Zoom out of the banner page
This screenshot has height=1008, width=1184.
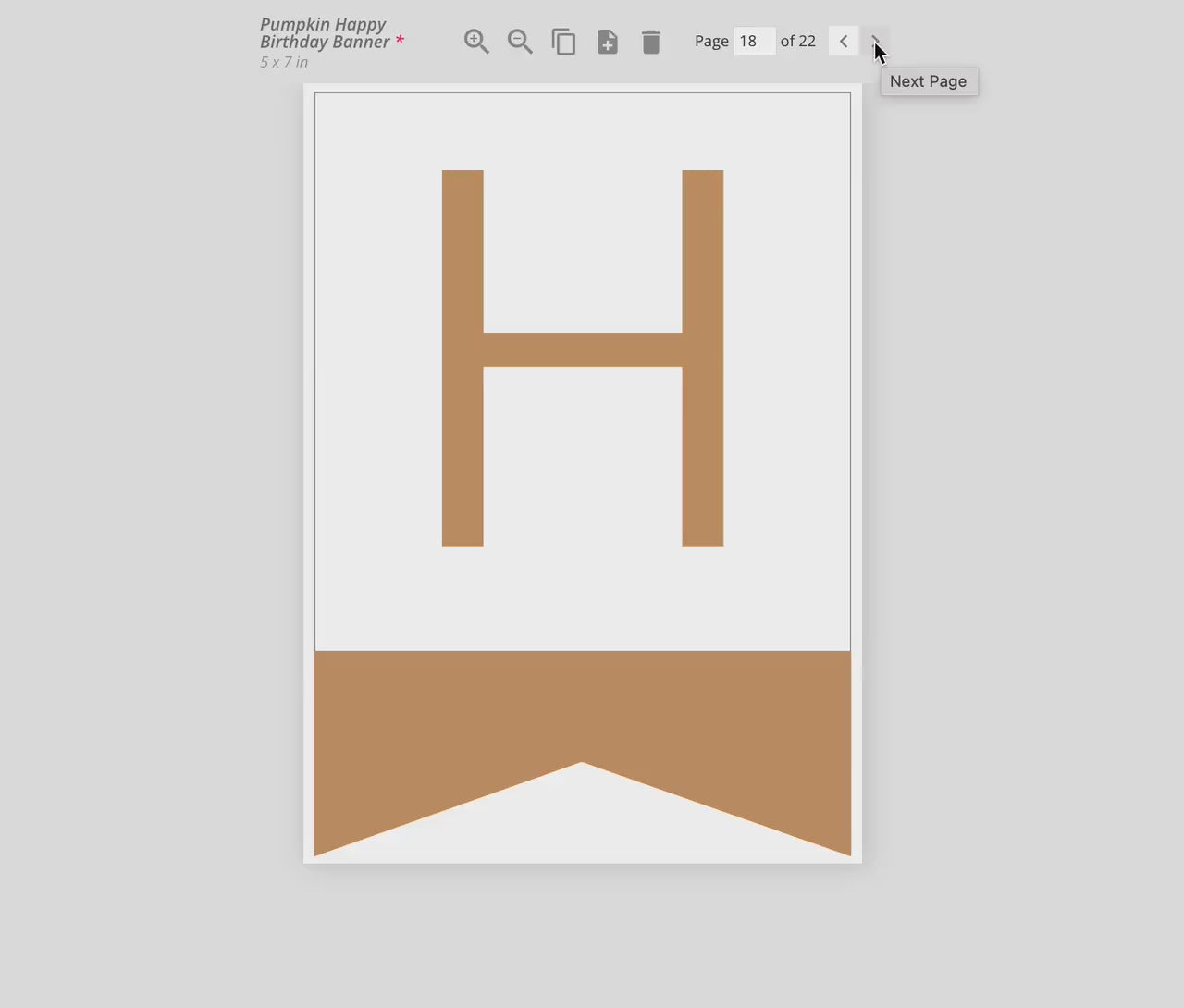[520, 42]
